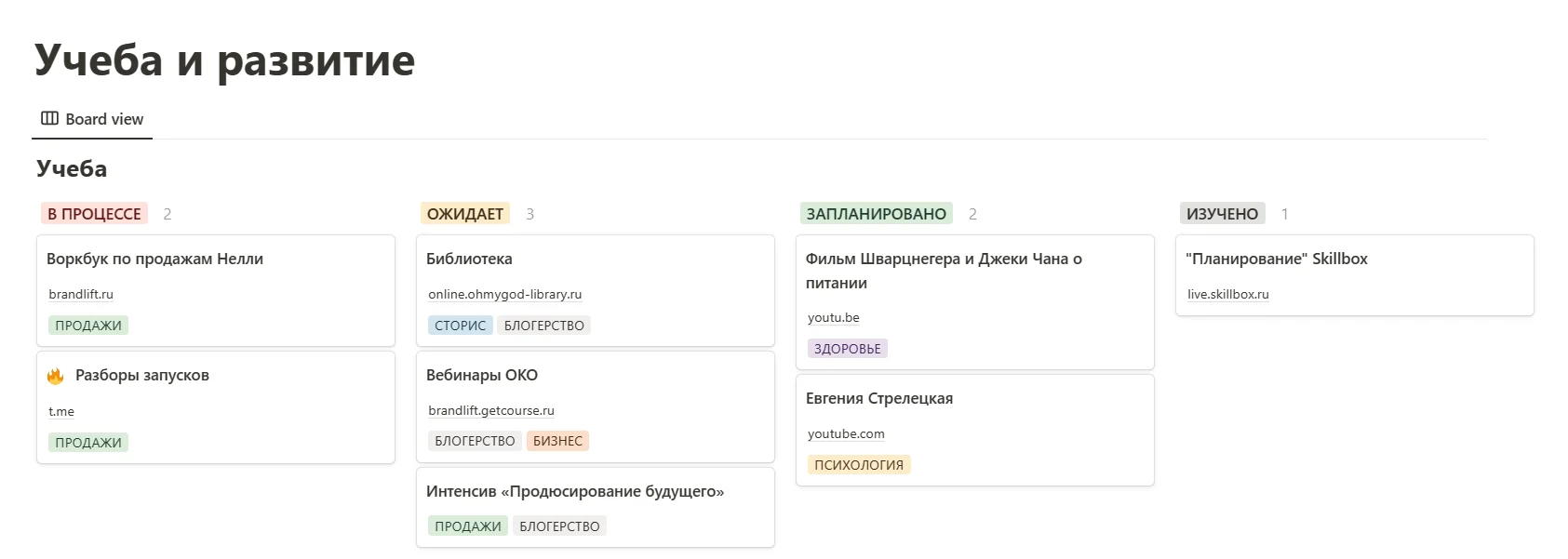
Task: Click the ОЖИДАЕТ column label
Action: tap(464, 214)
